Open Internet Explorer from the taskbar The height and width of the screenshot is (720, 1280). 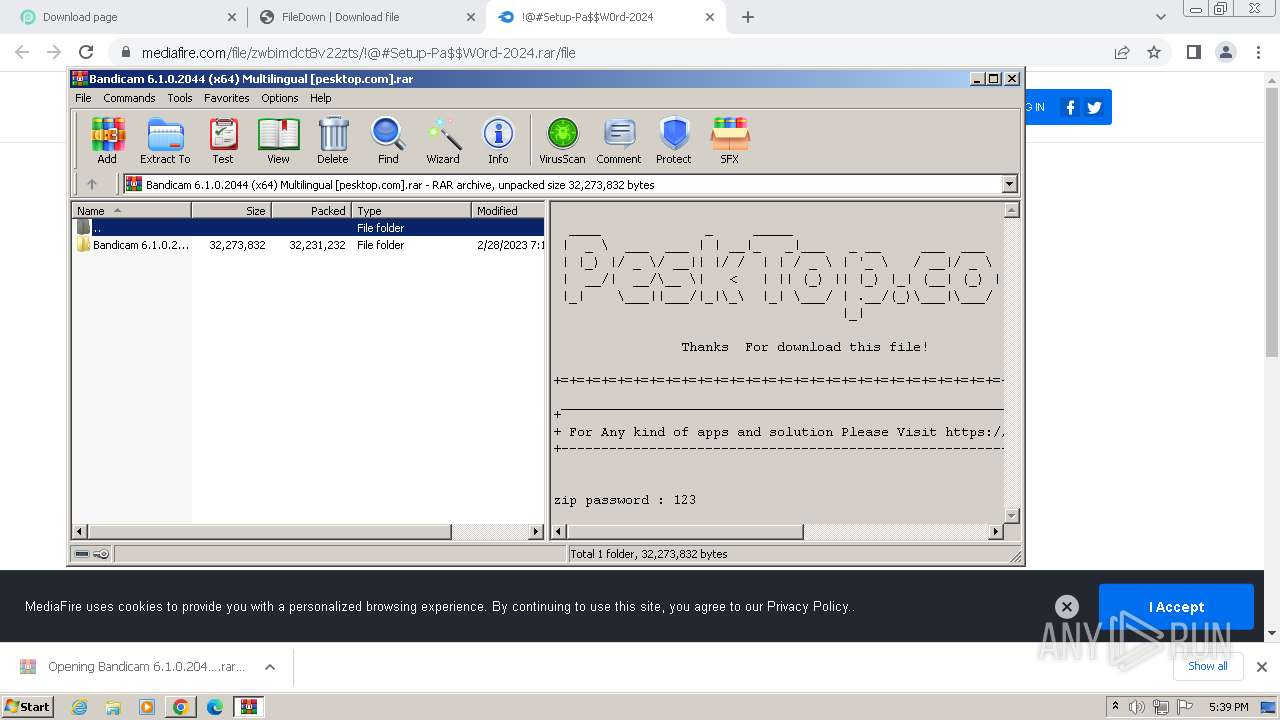click(x=79, y=706)
